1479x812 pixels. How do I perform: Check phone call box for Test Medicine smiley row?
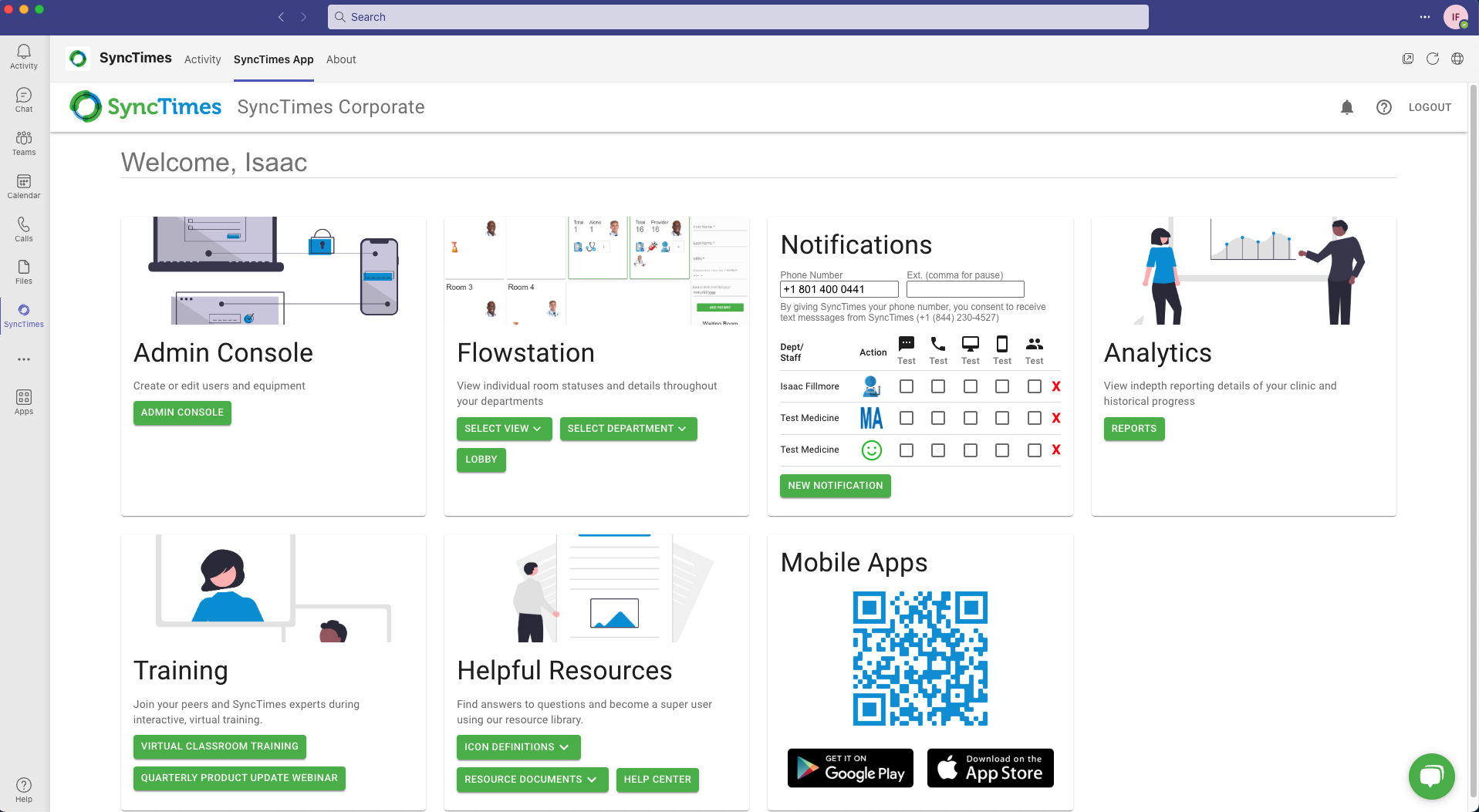pyautogui.click(x=938, y=450)
